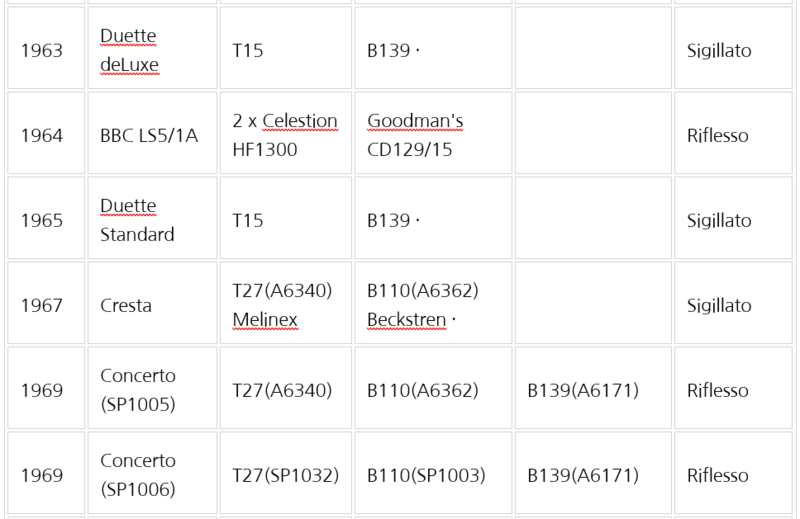800x519 pixels.
Task: Click the 1967 year cell
Action: pyautogui.click(x=44, y=305)
